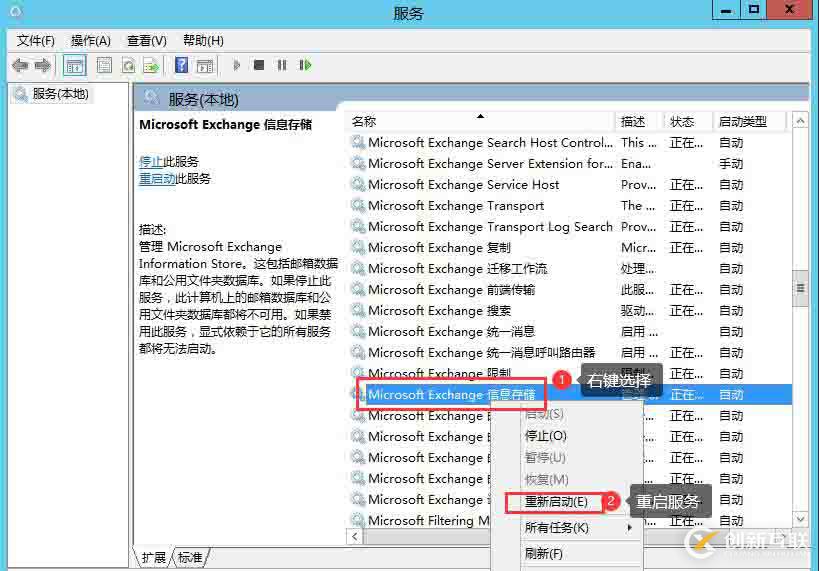Click the 重启动 this service link
The image size is (819, 571).
click(x=157, y=179)
